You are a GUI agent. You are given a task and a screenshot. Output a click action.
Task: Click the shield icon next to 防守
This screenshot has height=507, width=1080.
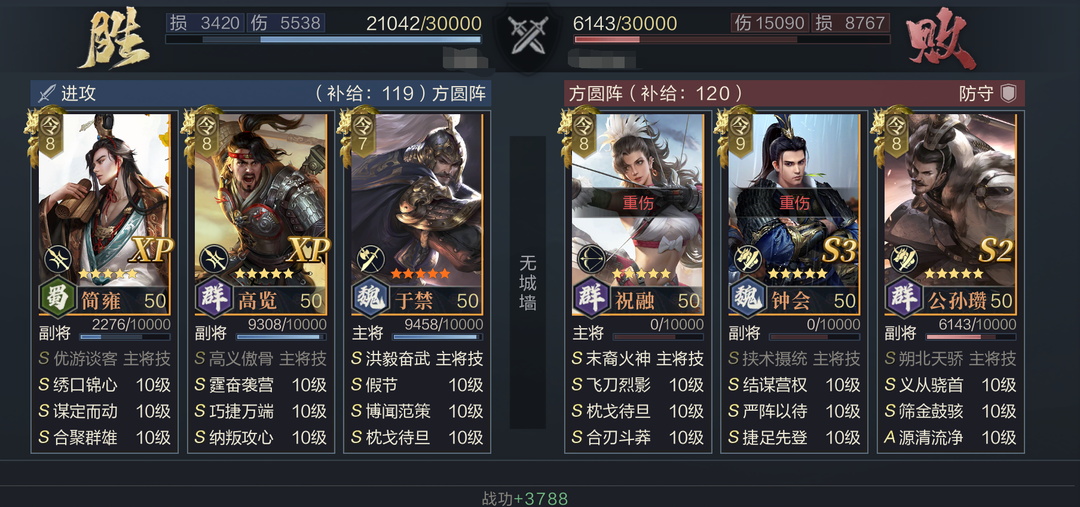pos(1008,94)
